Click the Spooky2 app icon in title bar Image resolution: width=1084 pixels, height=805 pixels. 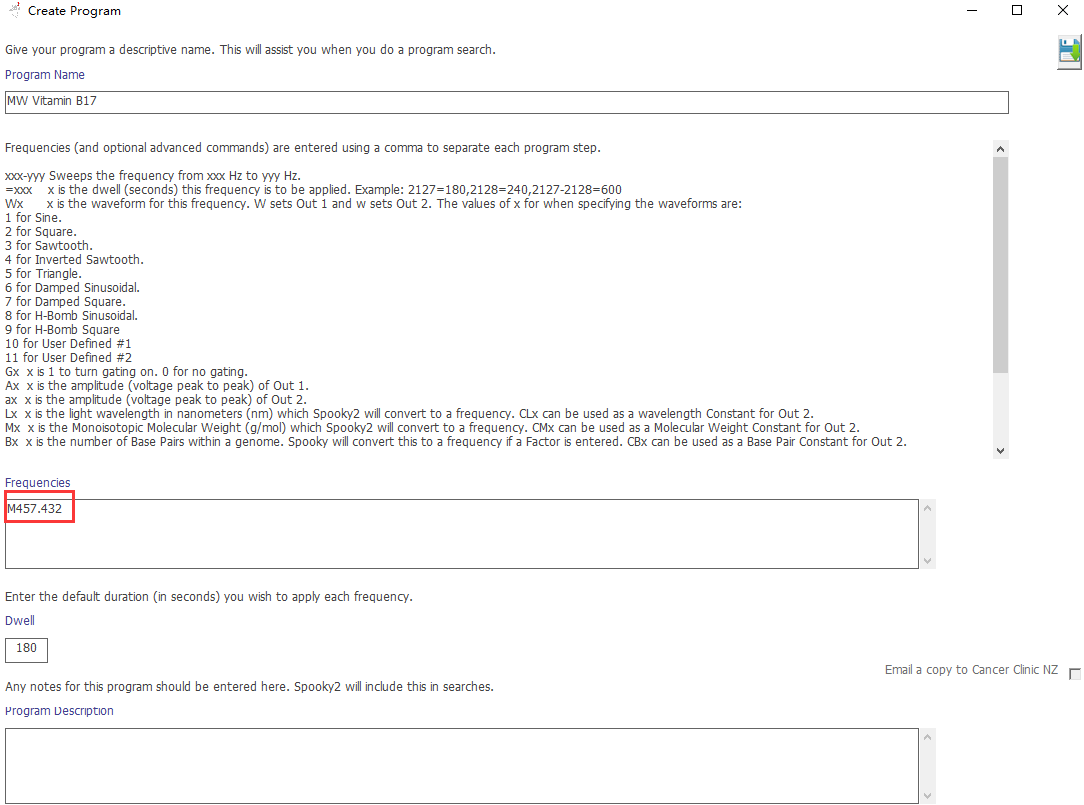14,11
